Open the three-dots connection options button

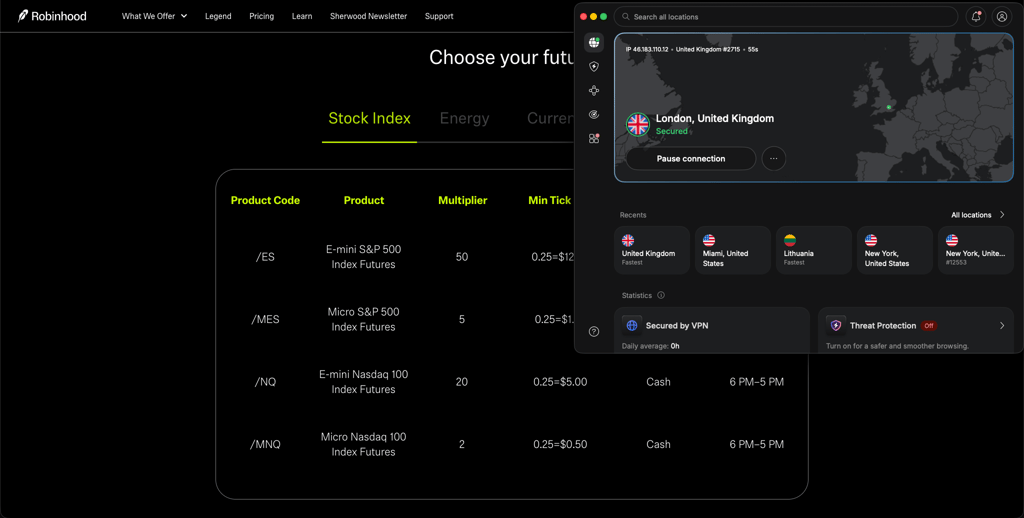click(x=774, y=159)
